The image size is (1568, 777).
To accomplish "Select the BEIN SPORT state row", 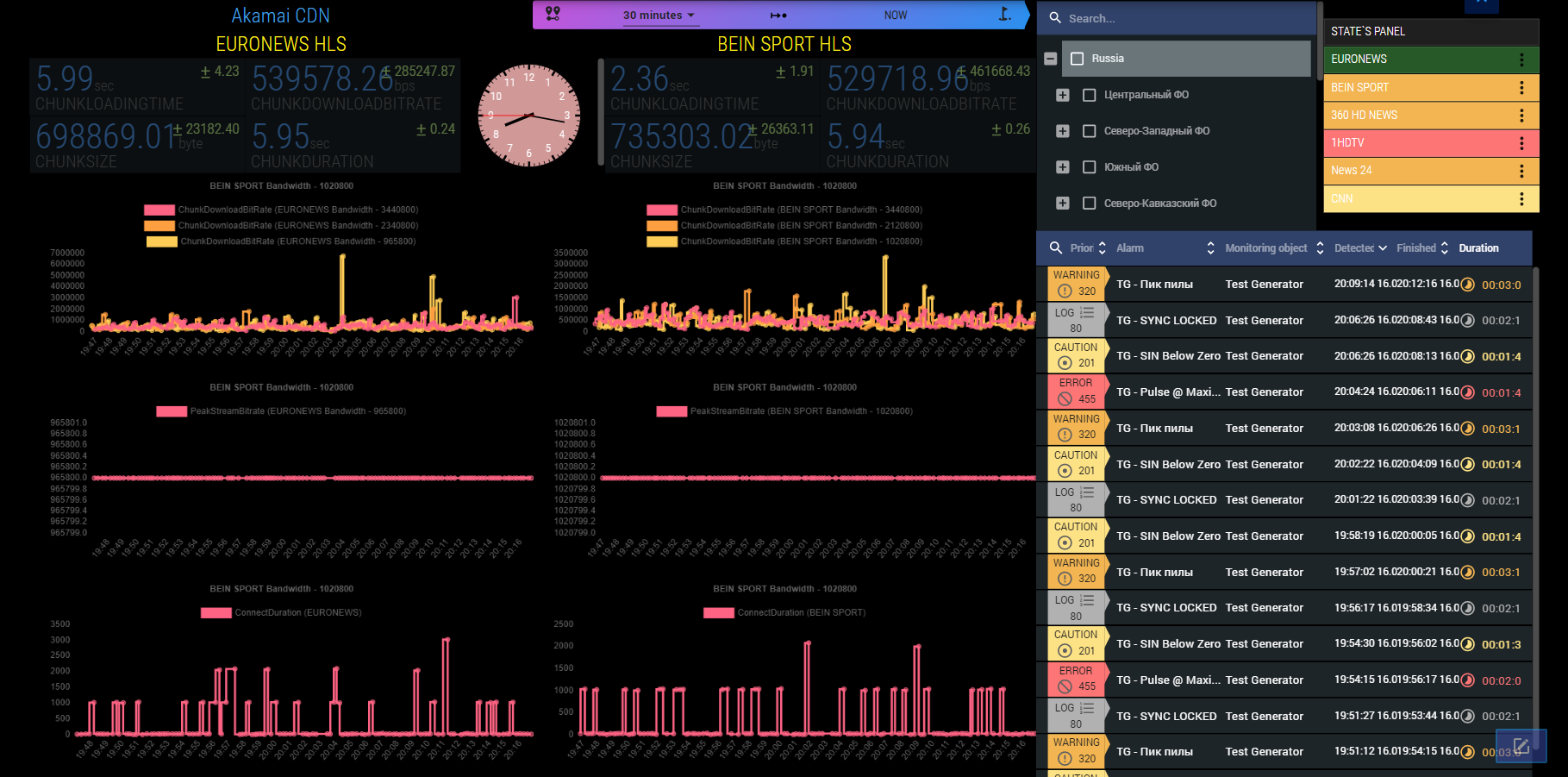I will 1431,87.
